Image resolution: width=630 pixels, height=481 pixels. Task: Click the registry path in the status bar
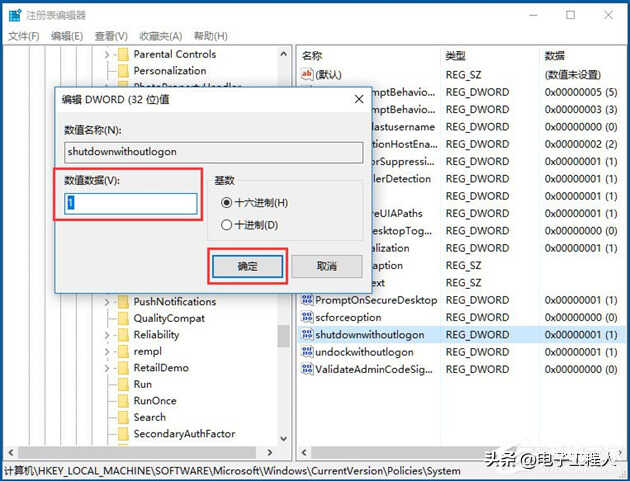coord(232,471)
